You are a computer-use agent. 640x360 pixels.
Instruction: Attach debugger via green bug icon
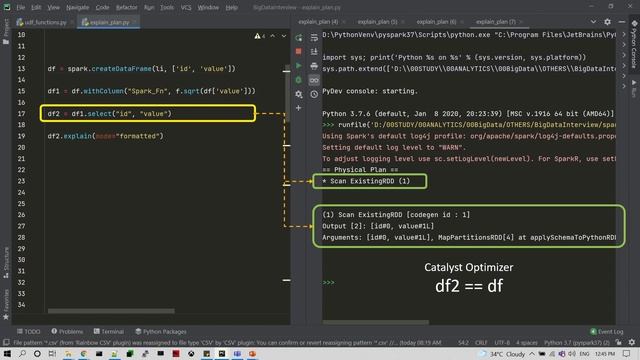[299, 80]
